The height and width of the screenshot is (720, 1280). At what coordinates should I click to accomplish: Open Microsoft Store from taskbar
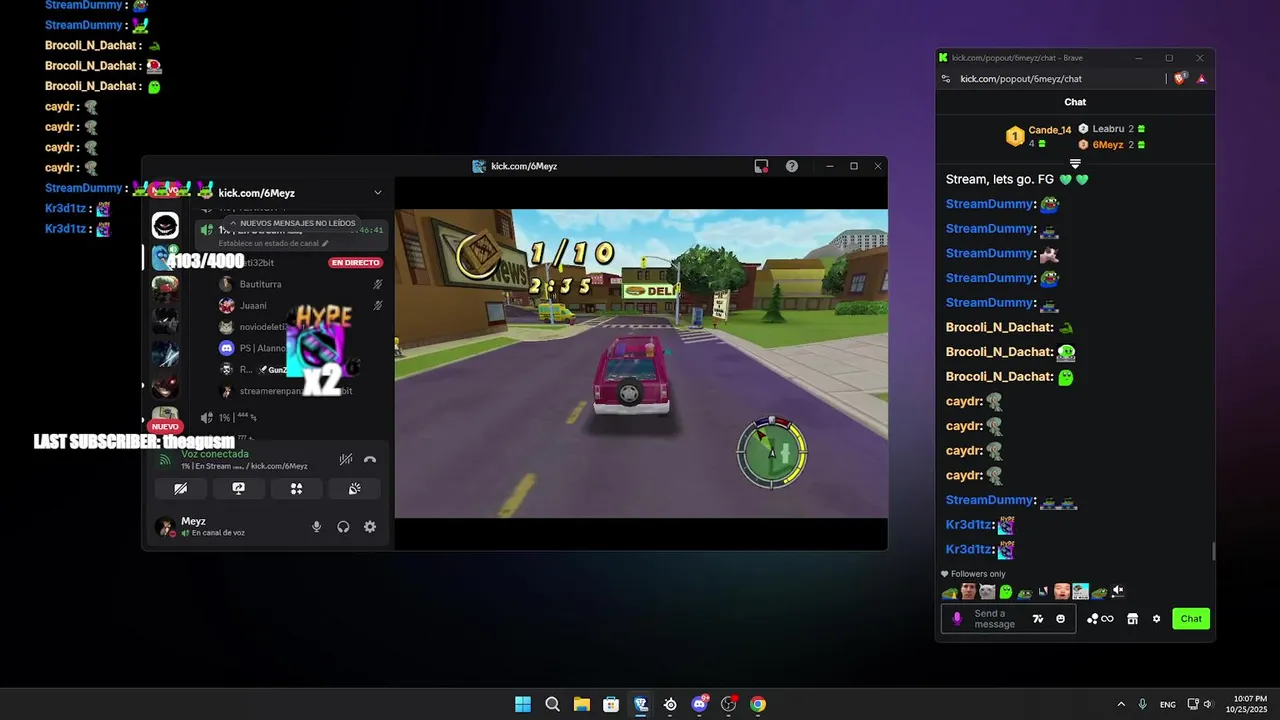pos(611,704)
